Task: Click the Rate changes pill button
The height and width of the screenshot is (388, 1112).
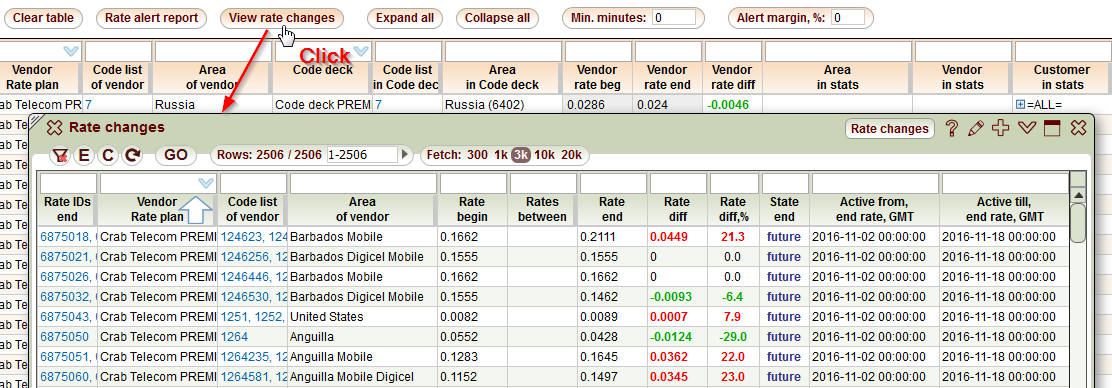Action: 889,128
